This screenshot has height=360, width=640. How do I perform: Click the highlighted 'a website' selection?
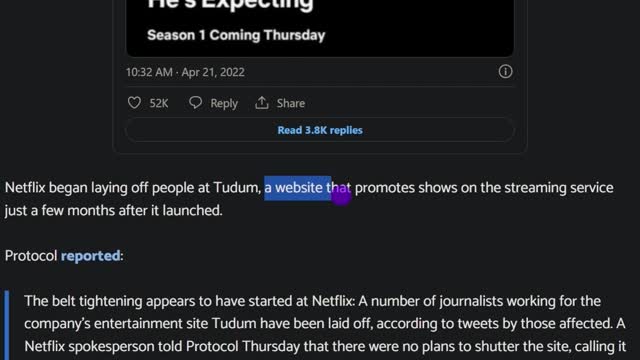(293, 188)
